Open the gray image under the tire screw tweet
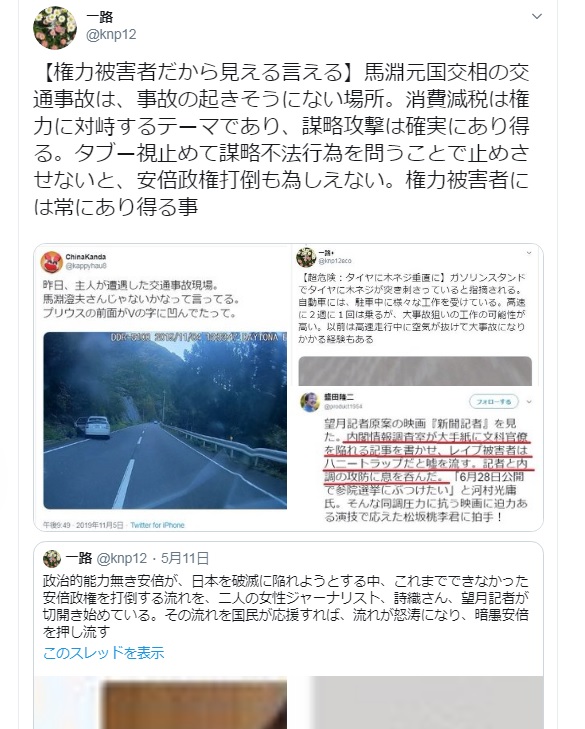Screen dimensions: 585x729 (x=415, y=371)
